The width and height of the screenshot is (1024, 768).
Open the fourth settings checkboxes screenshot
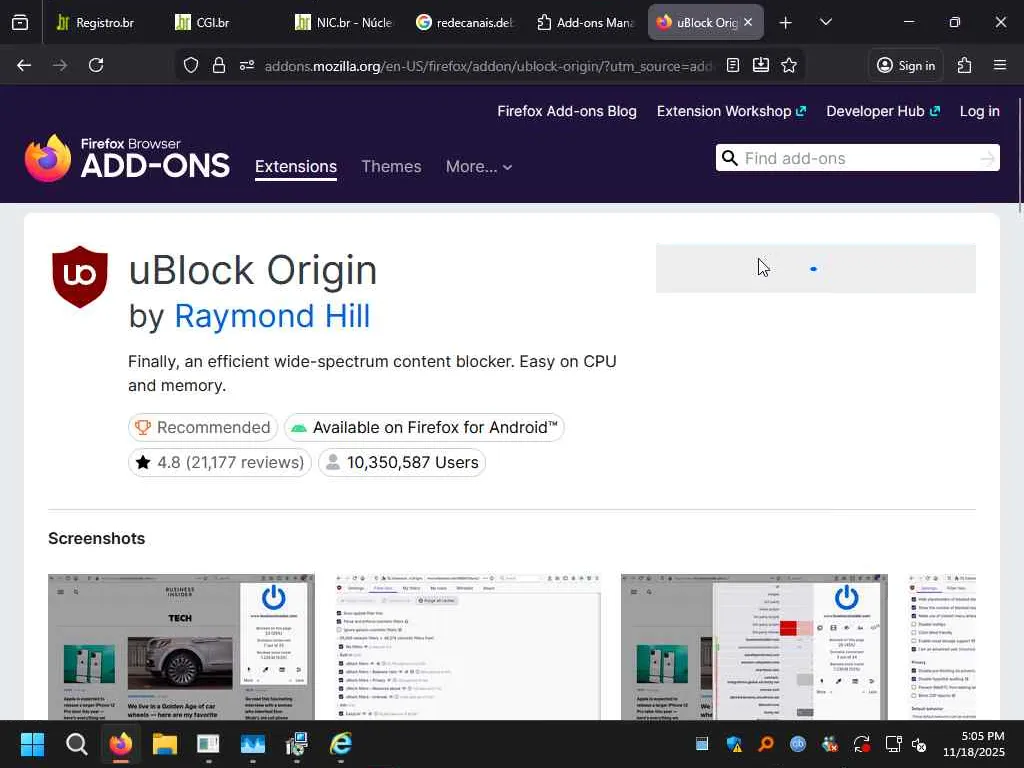(942, 647)
